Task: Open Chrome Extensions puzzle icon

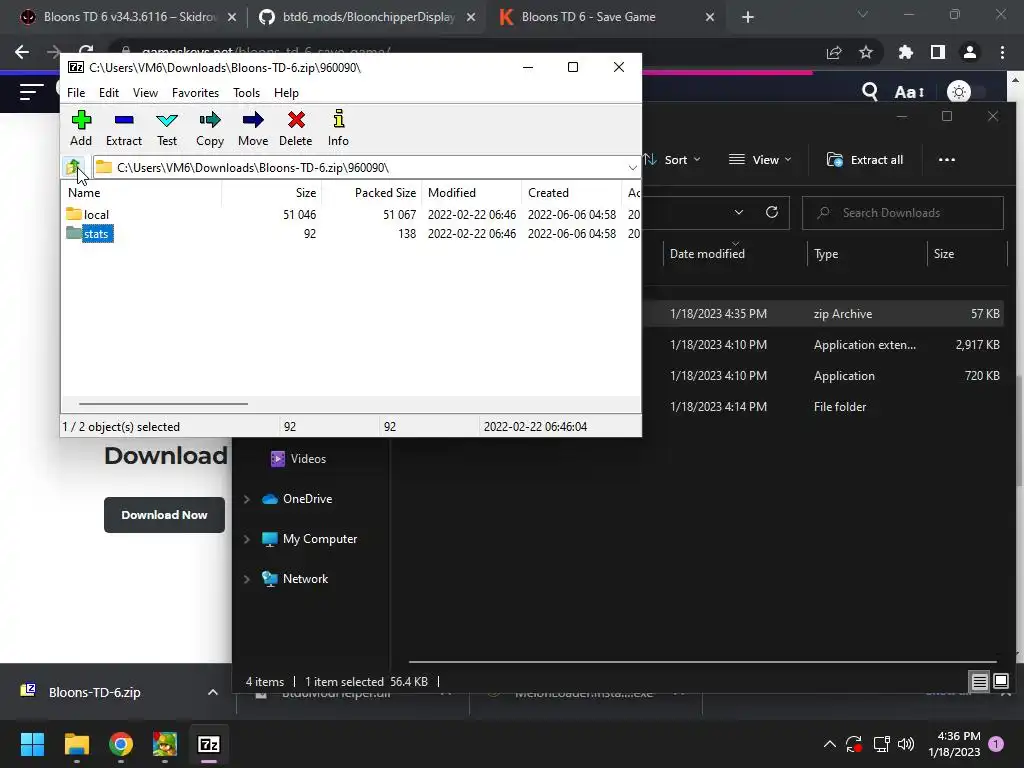Action: 906,52
